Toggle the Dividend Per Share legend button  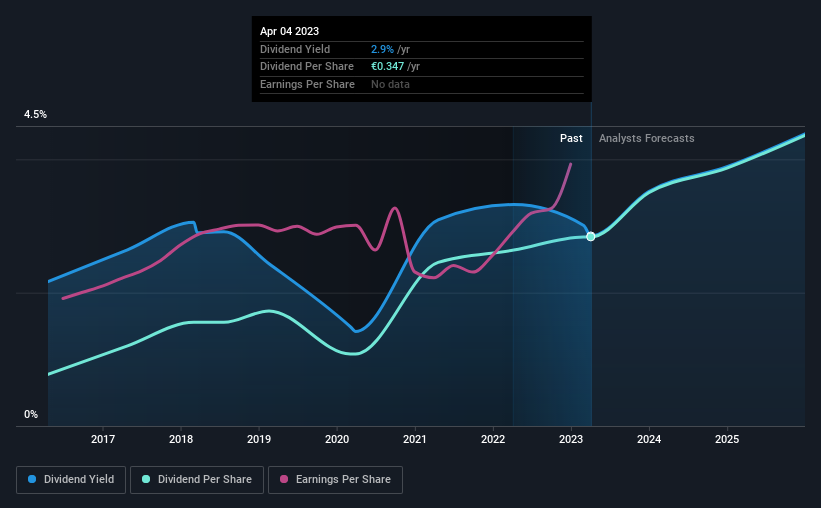point(197,480)
